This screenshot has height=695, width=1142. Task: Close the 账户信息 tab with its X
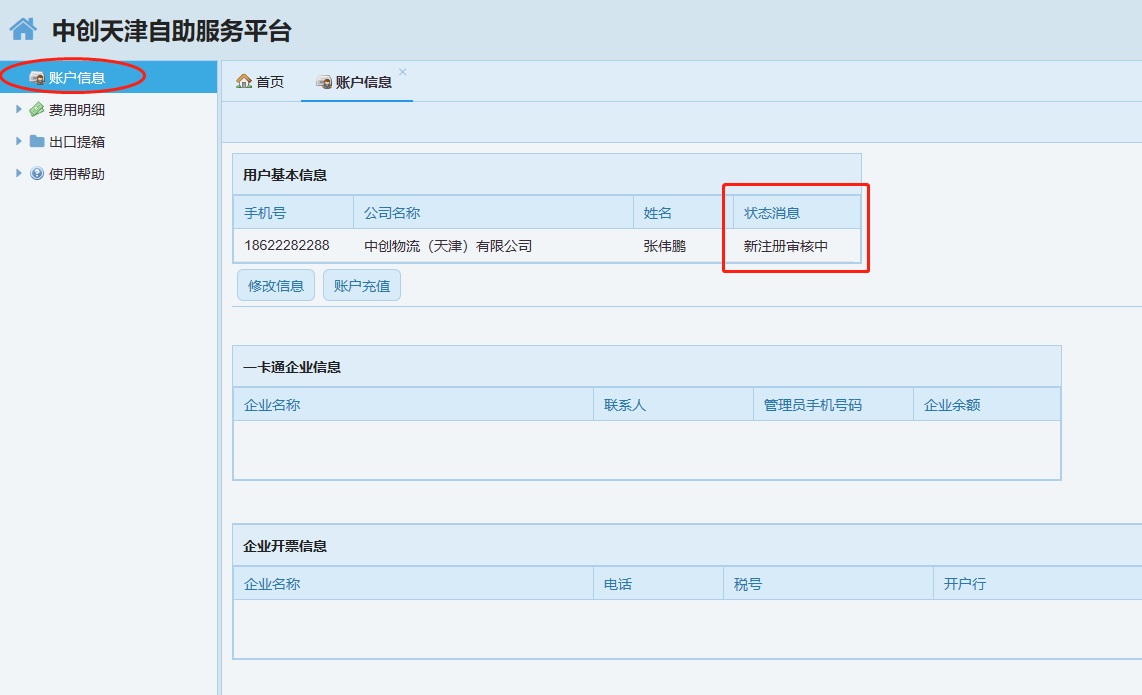click(x=403, y=72)
